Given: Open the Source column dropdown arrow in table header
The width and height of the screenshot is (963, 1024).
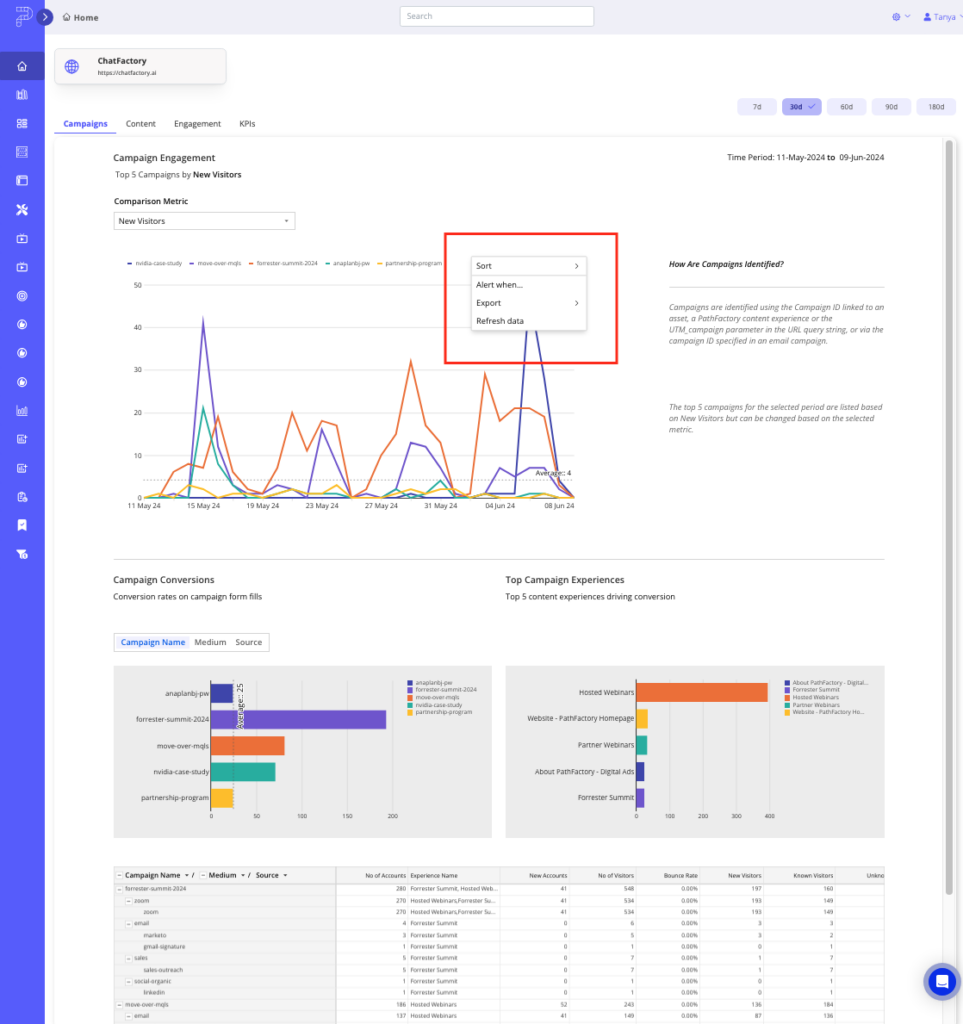Looking at the screenshot, I should (x=285, y=875).
